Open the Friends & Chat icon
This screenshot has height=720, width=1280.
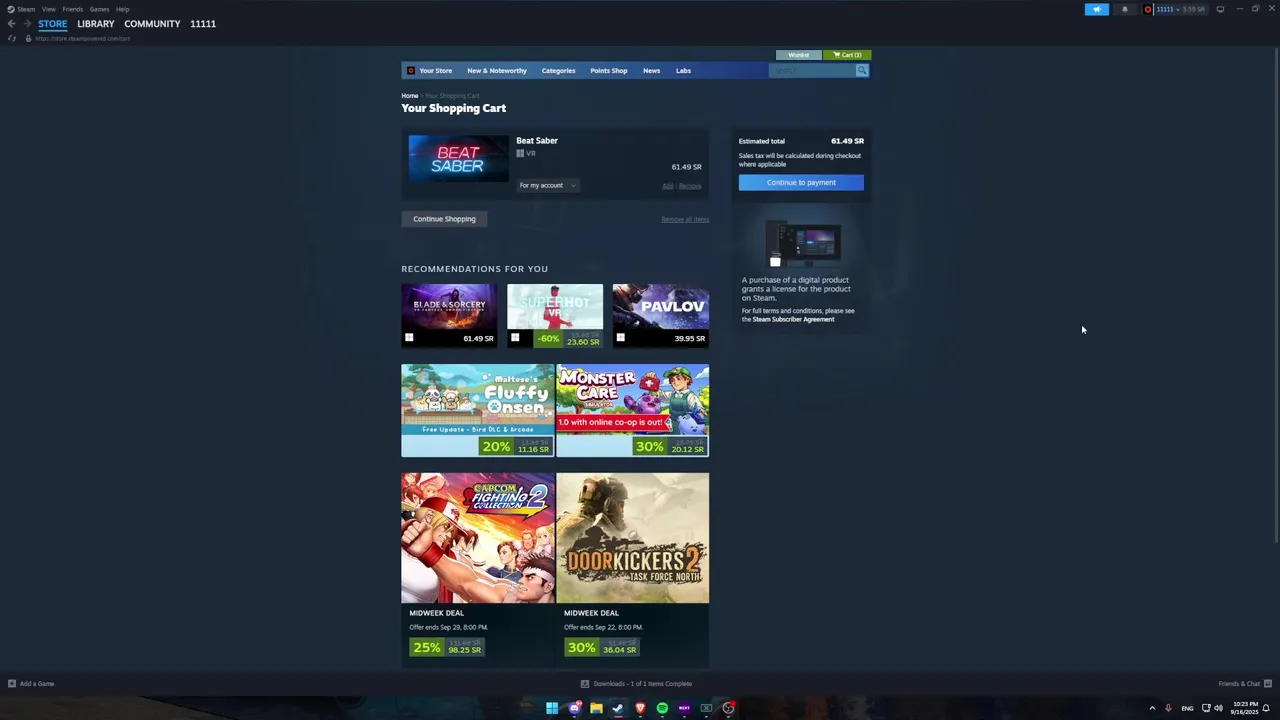coord(1268,684)
